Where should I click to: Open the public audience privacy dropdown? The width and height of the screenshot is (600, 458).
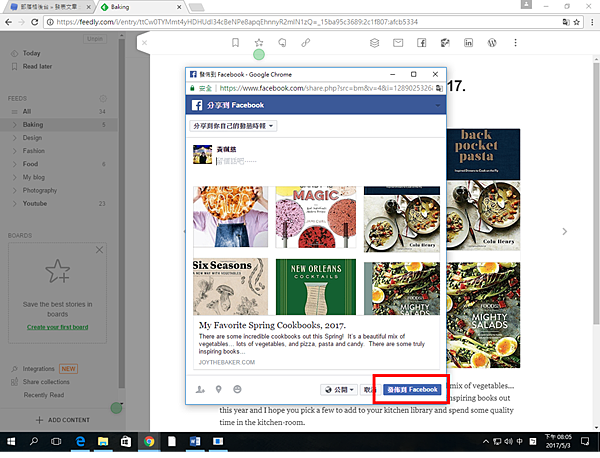coord(339,390)
